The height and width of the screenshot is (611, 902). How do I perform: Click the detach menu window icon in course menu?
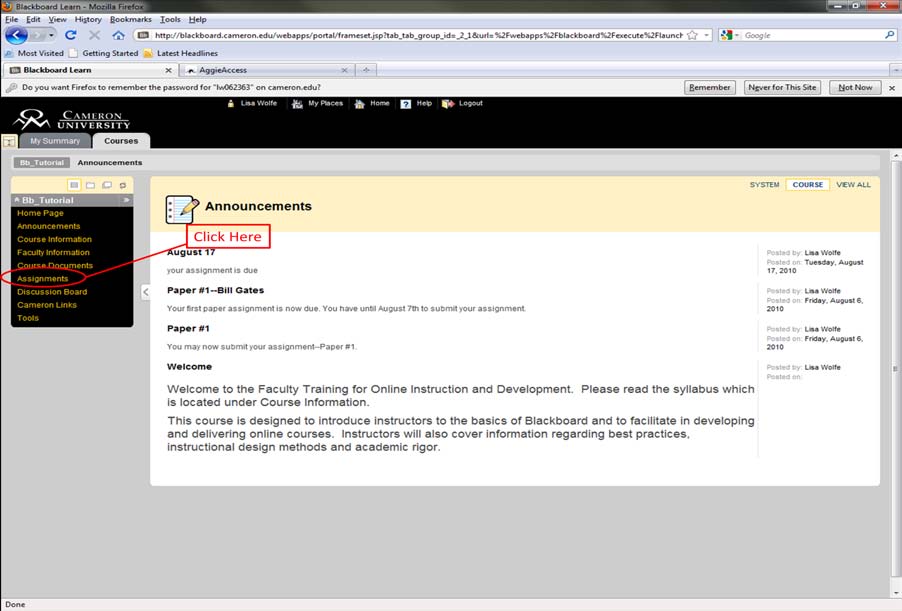tap(107, 185)
